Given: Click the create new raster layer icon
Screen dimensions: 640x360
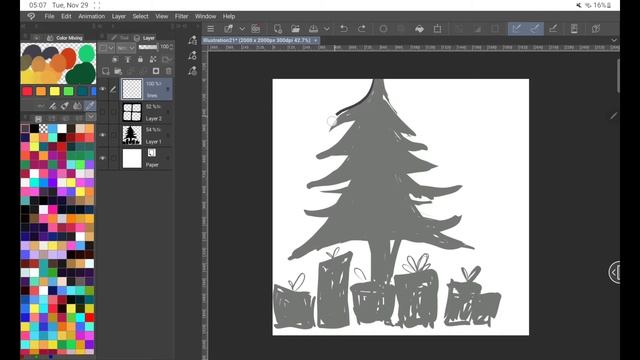Looking at the screenshot, I should coord(106,71).
